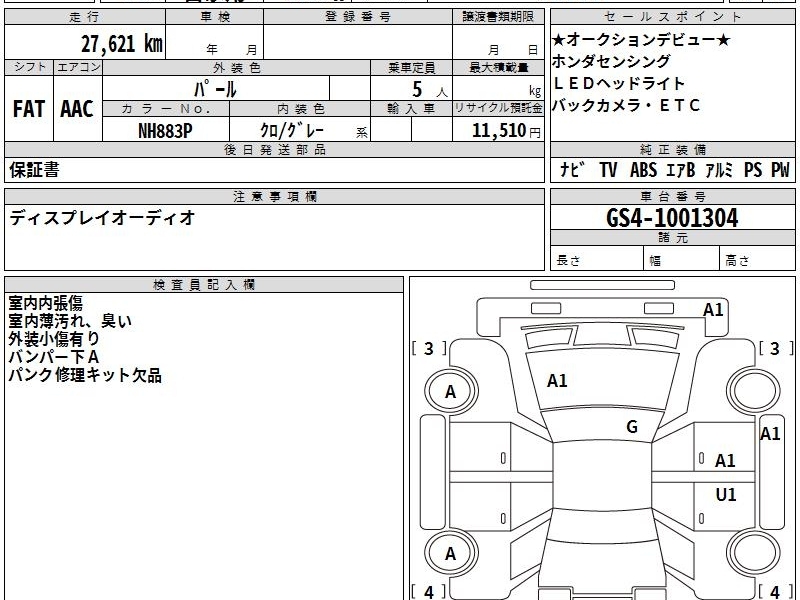Click ★オークションデビュー★ sales point
800x600 pixels.
(x=641, y=40)
